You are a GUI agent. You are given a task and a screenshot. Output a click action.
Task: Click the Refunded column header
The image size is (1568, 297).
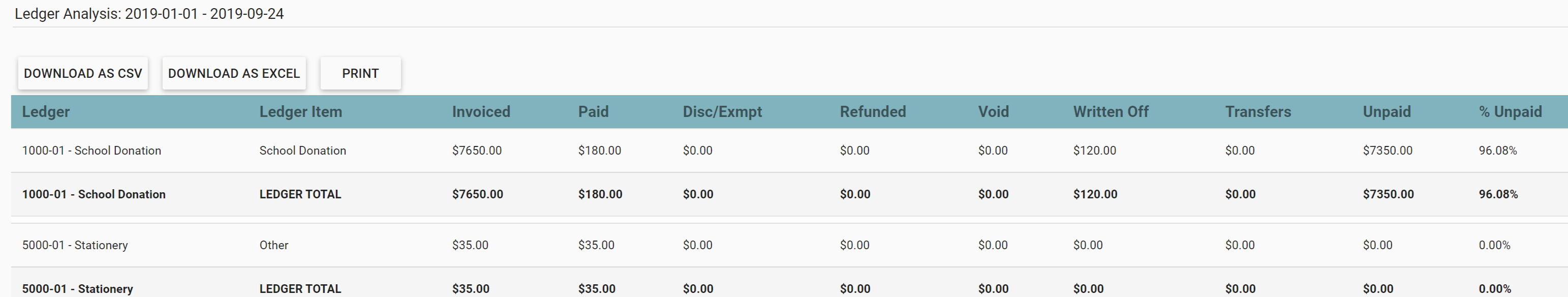(x=872, y=112)
